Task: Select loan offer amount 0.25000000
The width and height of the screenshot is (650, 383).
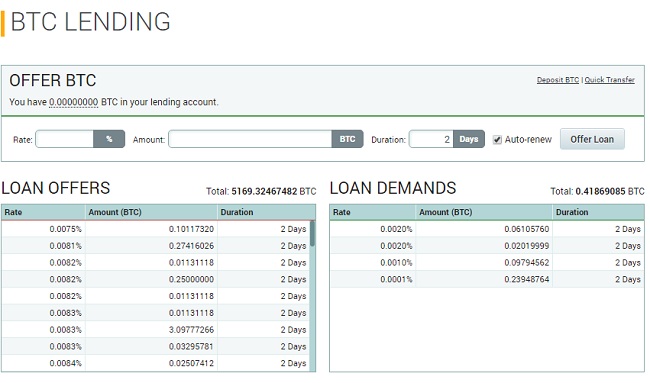Action: pyautogui.click(x=191, y=279)
